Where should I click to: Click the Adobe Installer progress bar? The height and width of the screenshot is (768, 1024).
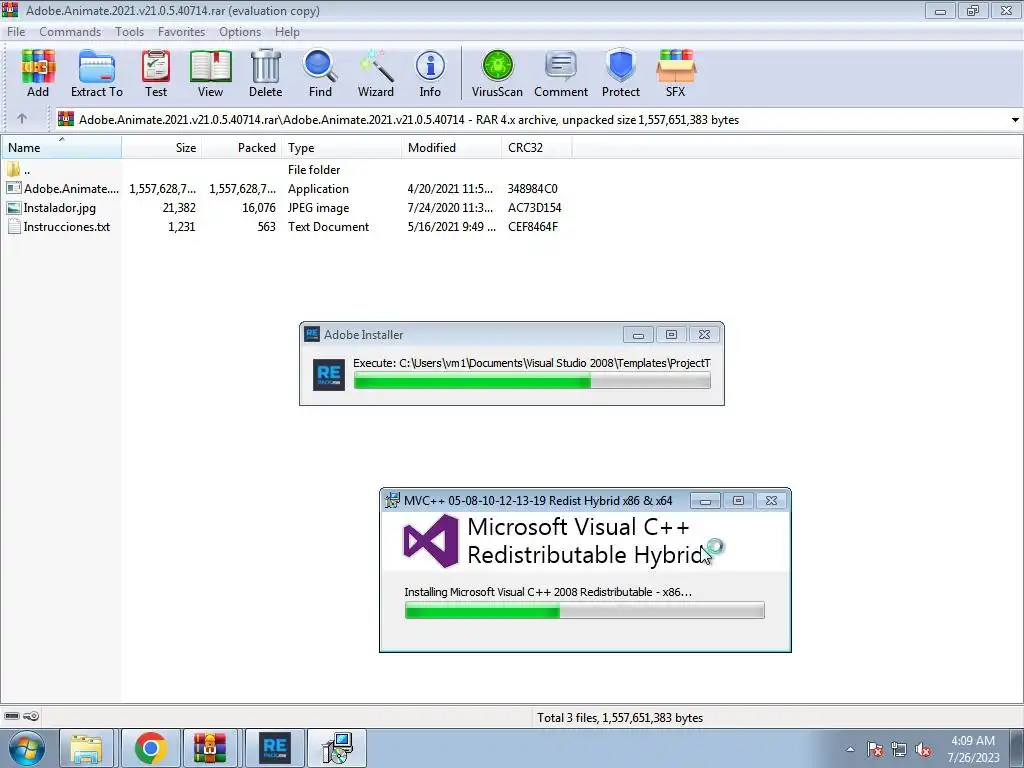pyautogui.click(x=532, y=380)
